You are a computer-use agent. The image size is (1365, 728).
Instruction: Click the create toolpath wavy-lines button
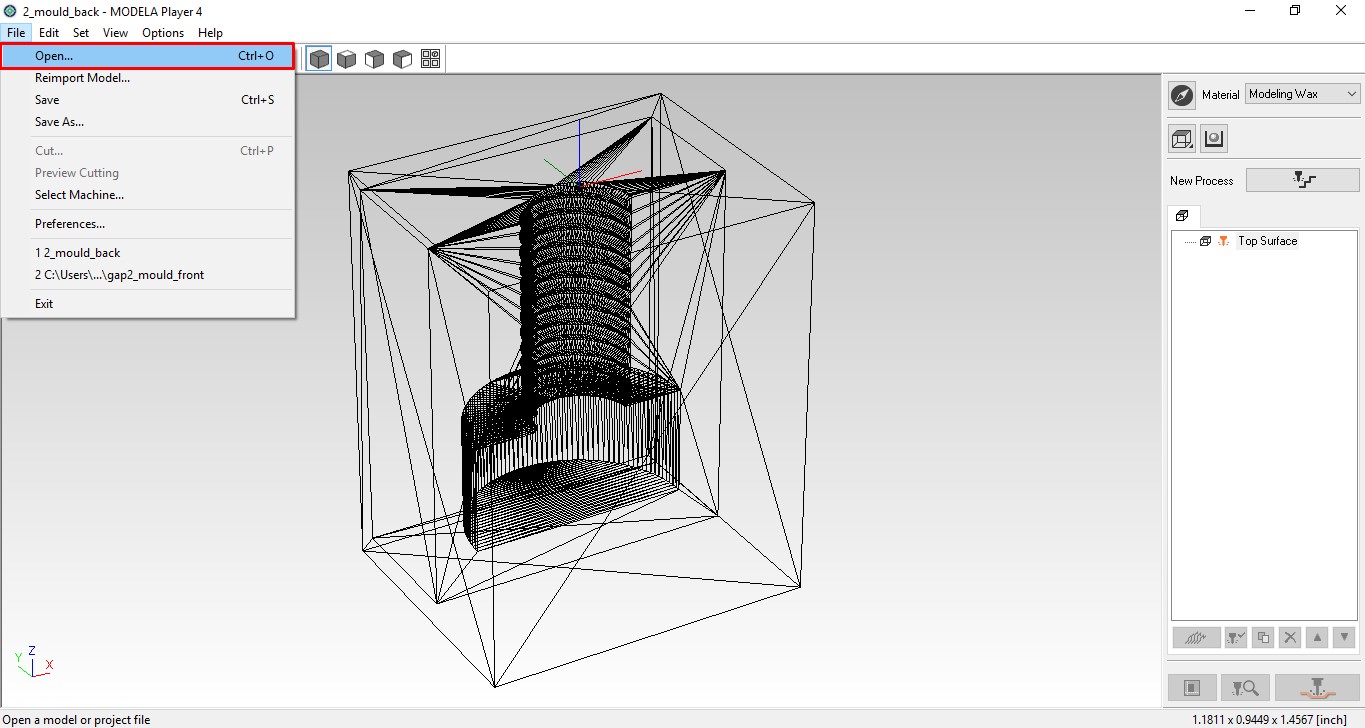1196,637
